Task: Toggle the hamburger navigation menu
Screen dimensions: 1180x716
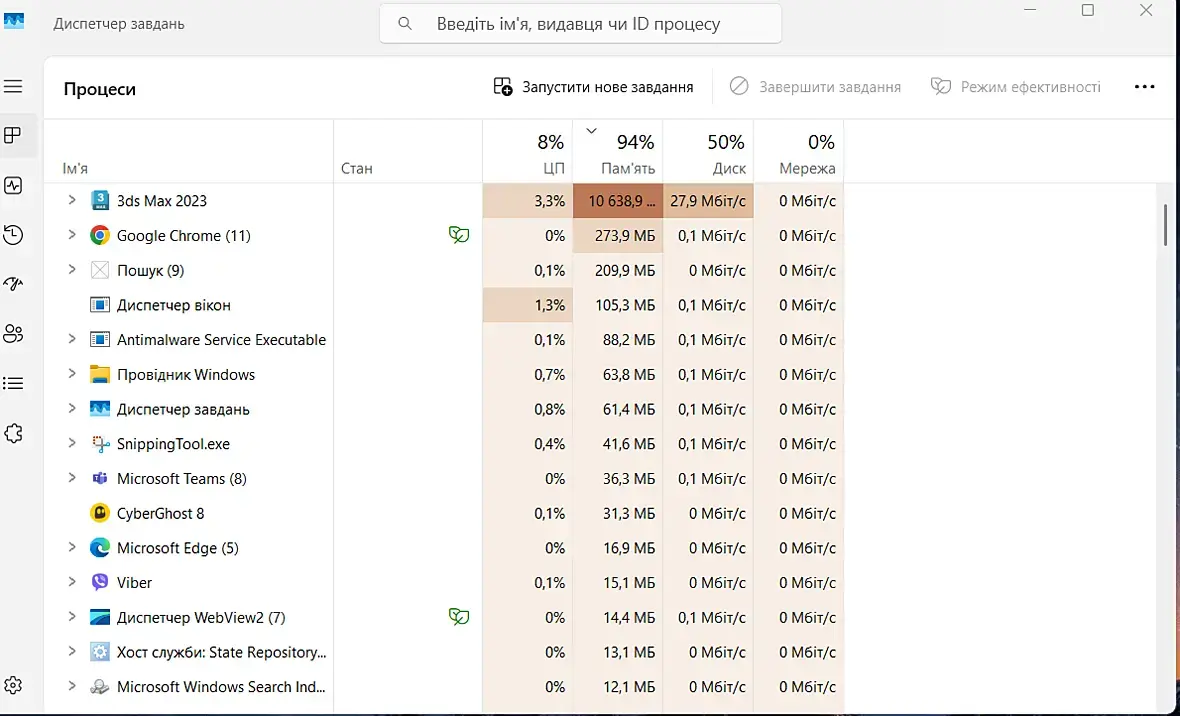Action: (x=13, y=87)
